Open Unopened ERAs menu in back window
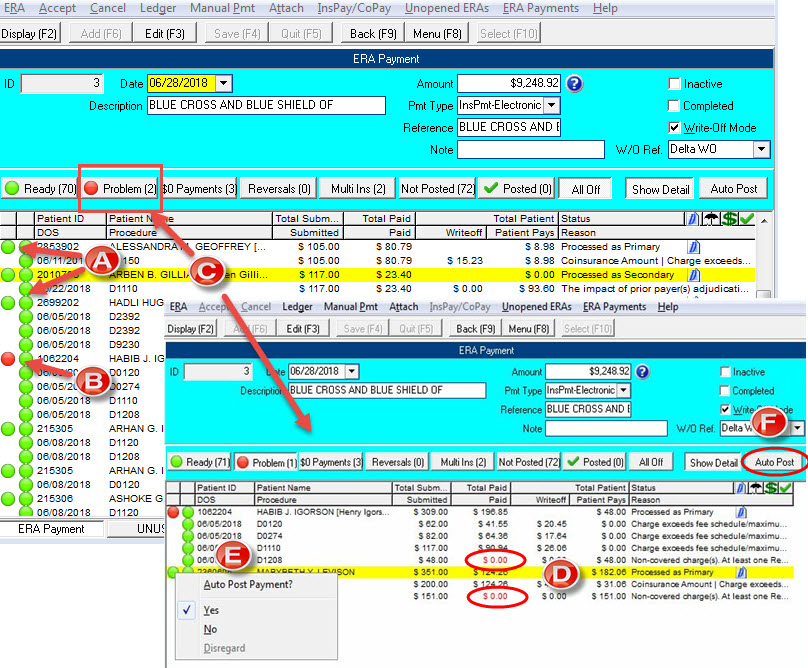This screenshot has height=668, width=808. [447, 8]
